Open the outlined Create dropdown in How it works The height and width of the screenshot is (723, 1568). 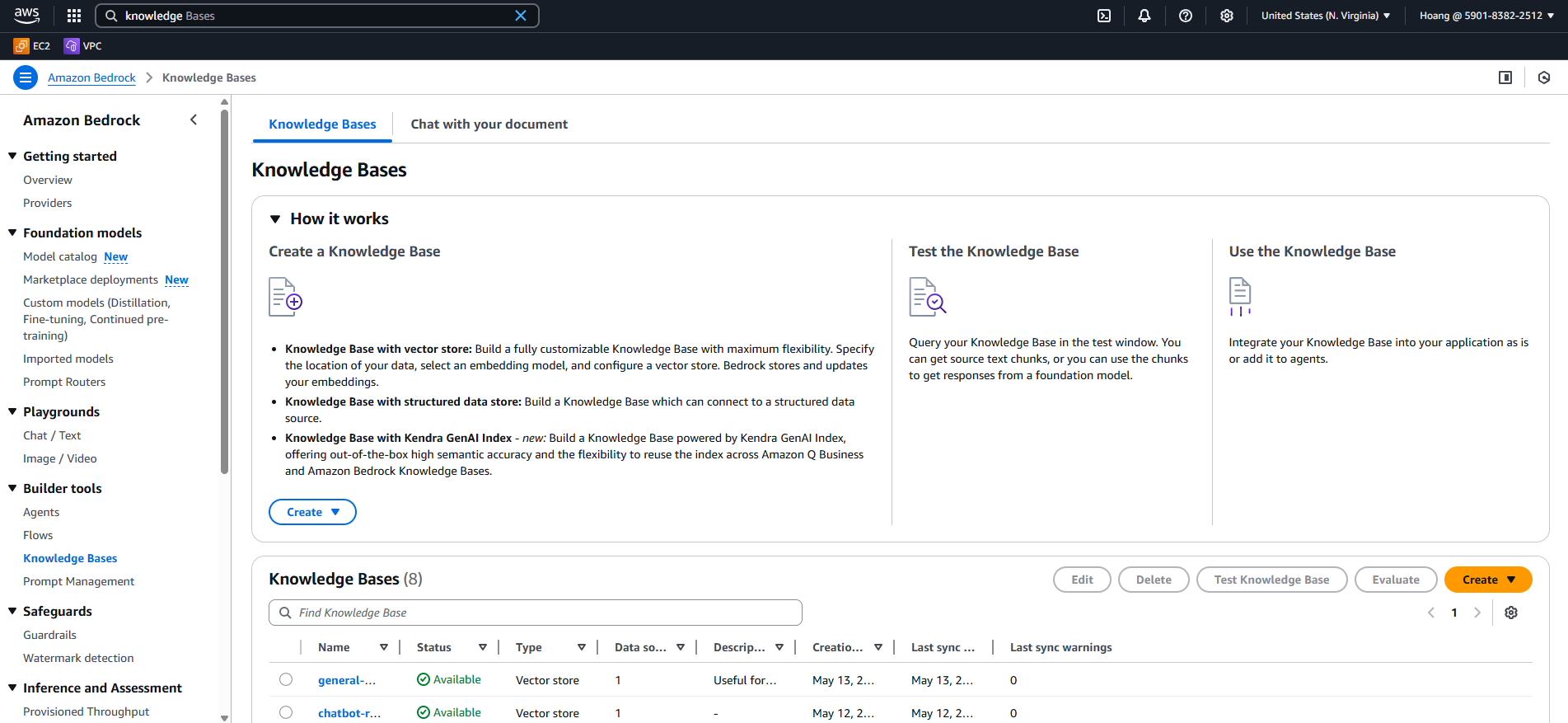pos(312,512)
